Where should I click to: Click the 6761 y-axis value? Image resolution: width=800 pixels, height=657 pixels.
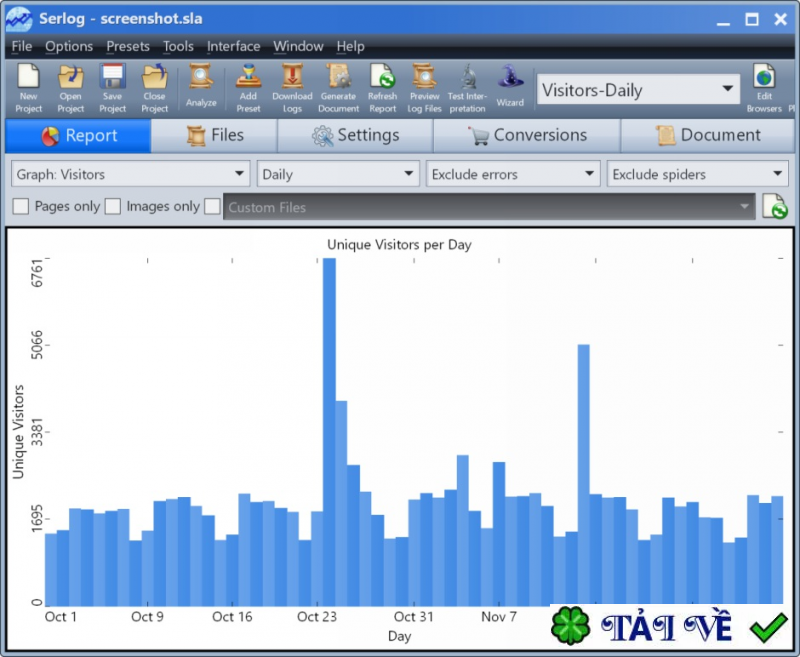(37, 273)
